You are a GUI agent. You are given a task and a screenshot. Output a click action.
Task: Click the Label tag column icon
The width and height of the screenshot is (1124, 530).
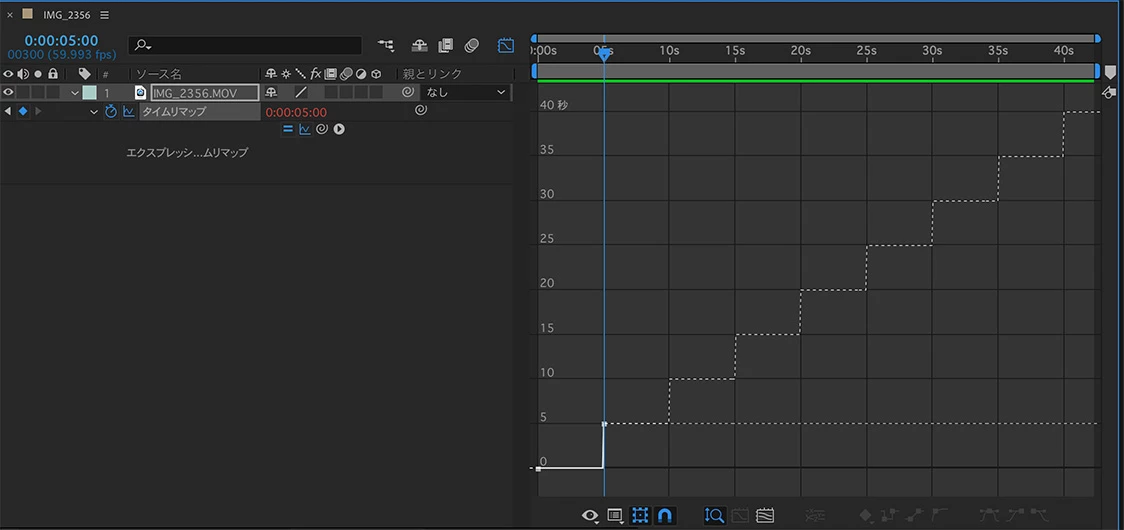85,73
